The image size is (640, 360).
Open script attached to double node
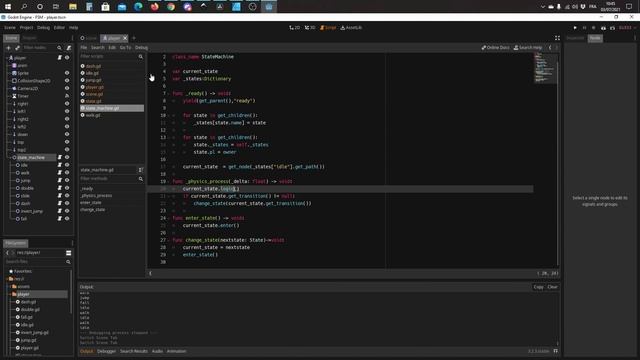coord(60,188)
